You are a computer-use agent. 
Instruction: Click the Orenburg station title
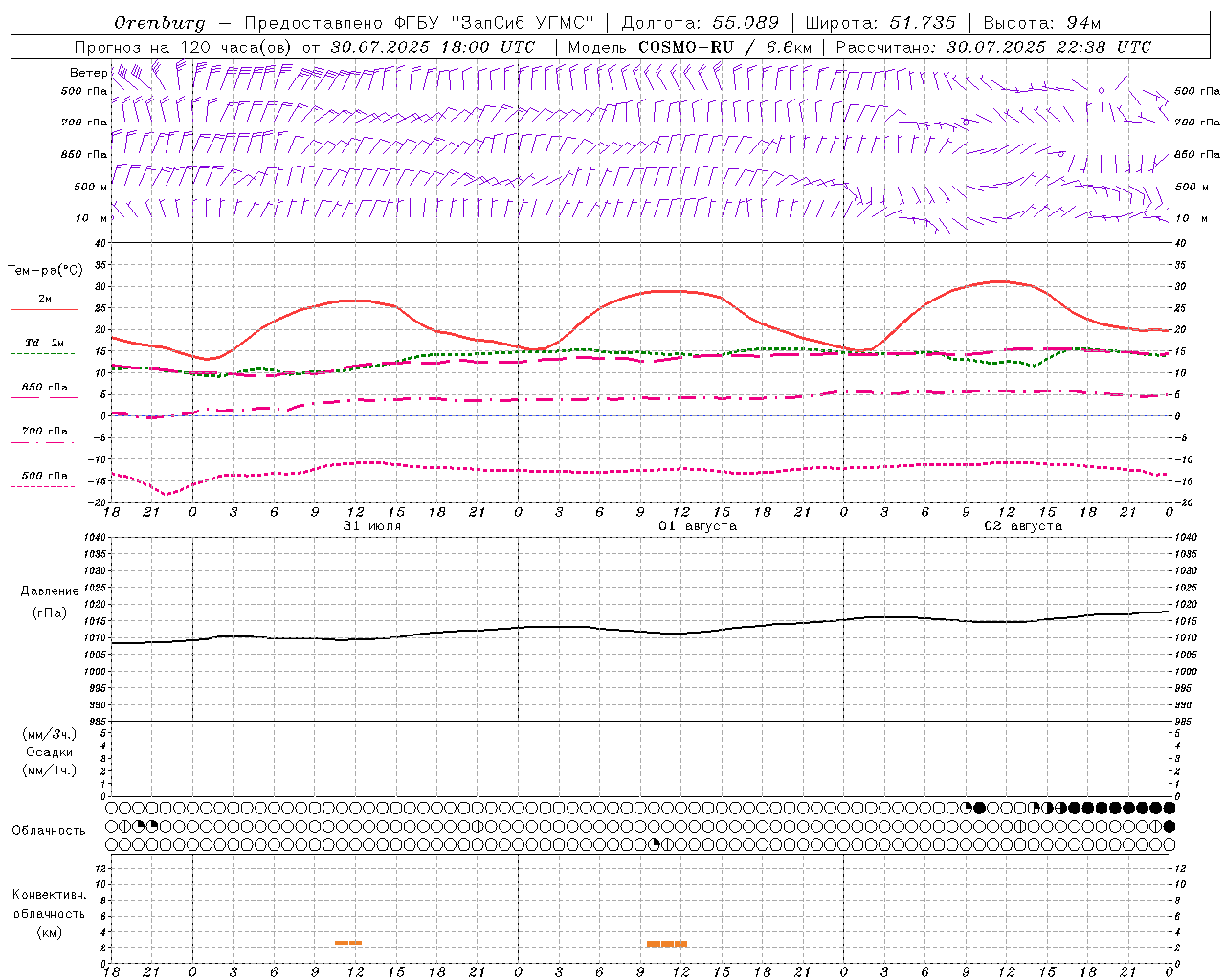pos(160,22)
